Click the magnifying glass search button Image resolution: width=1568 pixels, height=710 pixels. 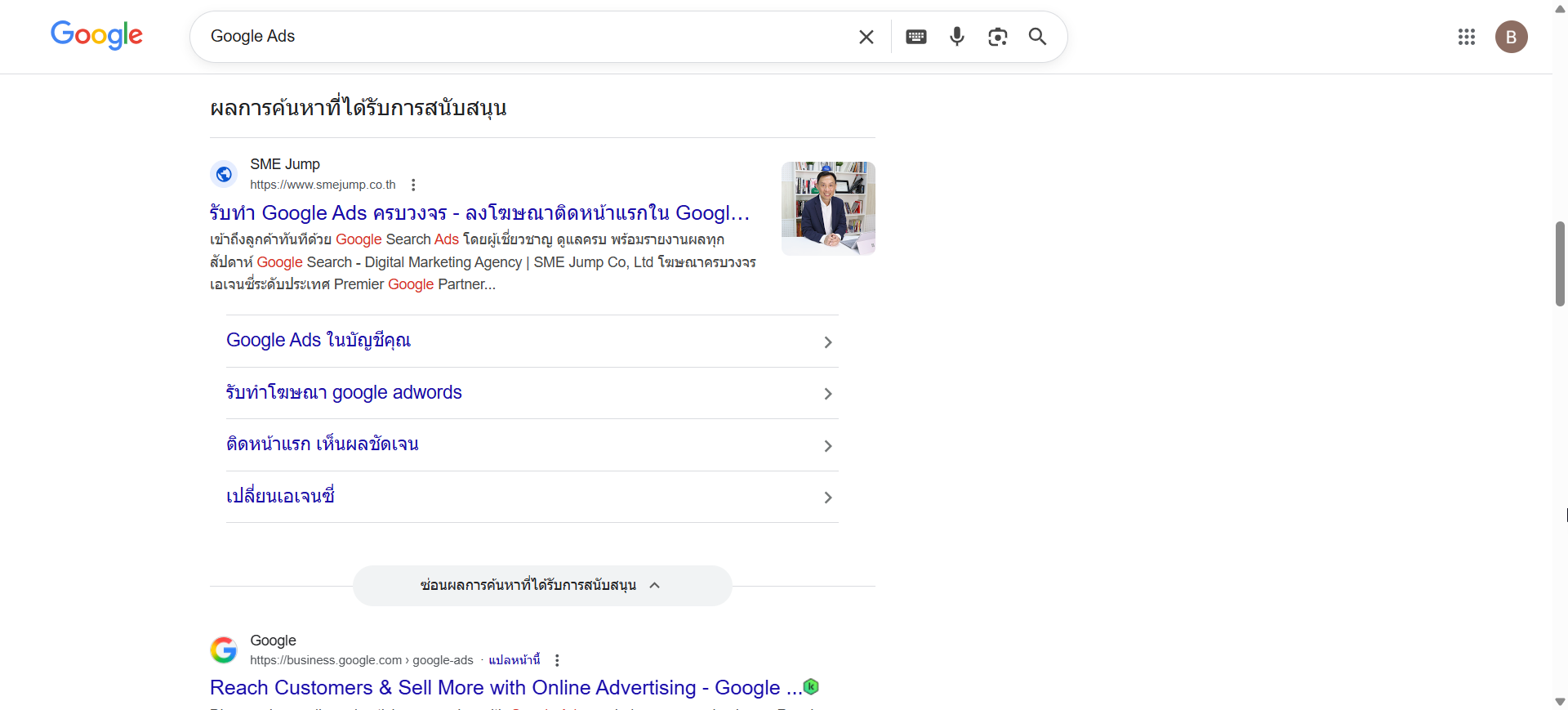coord(1037,37)
